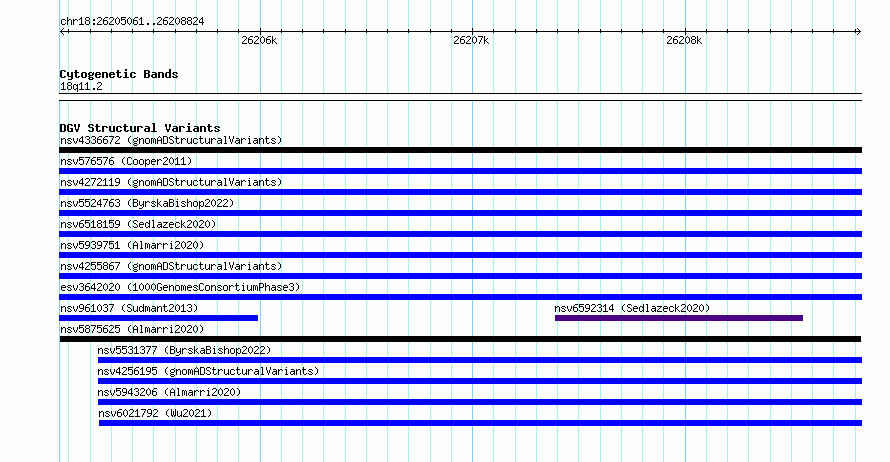Open nsv5875625 (Almarri2020) label
This screenshot has height=462, width=890.
(x=132, y=329)
